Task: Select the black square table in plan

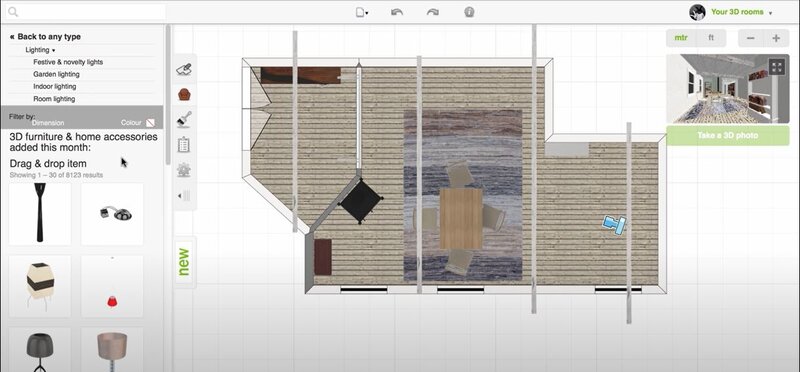Action: (x=361, y=200)
